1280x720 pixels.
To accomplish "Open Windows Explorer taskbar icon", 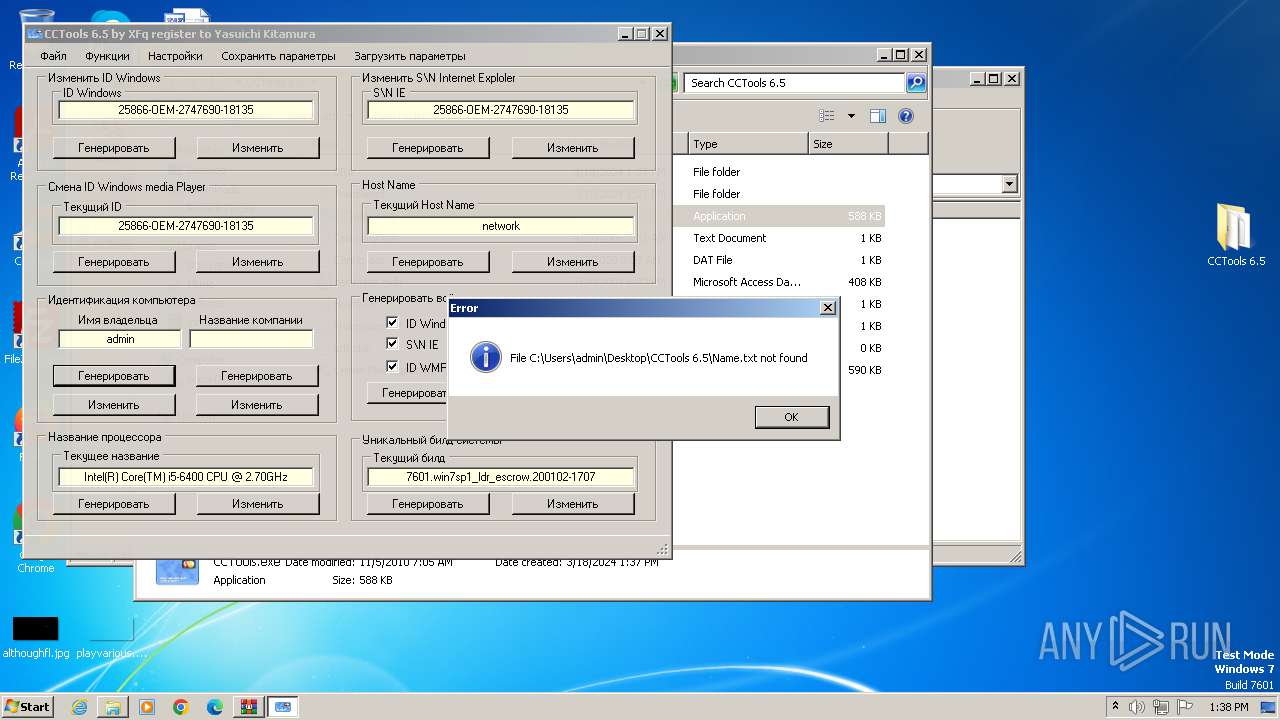I will [x=113, y=707].
